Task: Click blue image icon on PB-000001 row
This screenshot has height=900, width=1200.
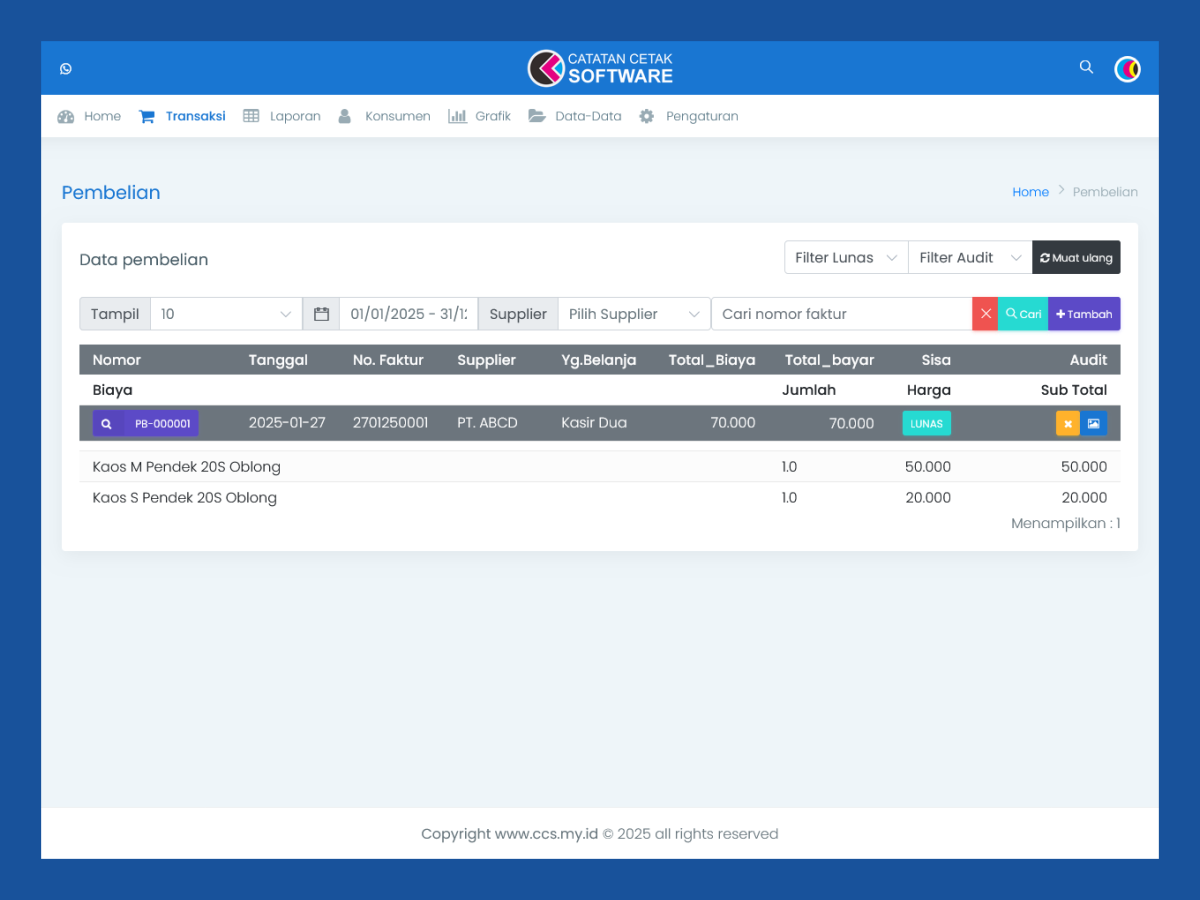Action: 1094,424
